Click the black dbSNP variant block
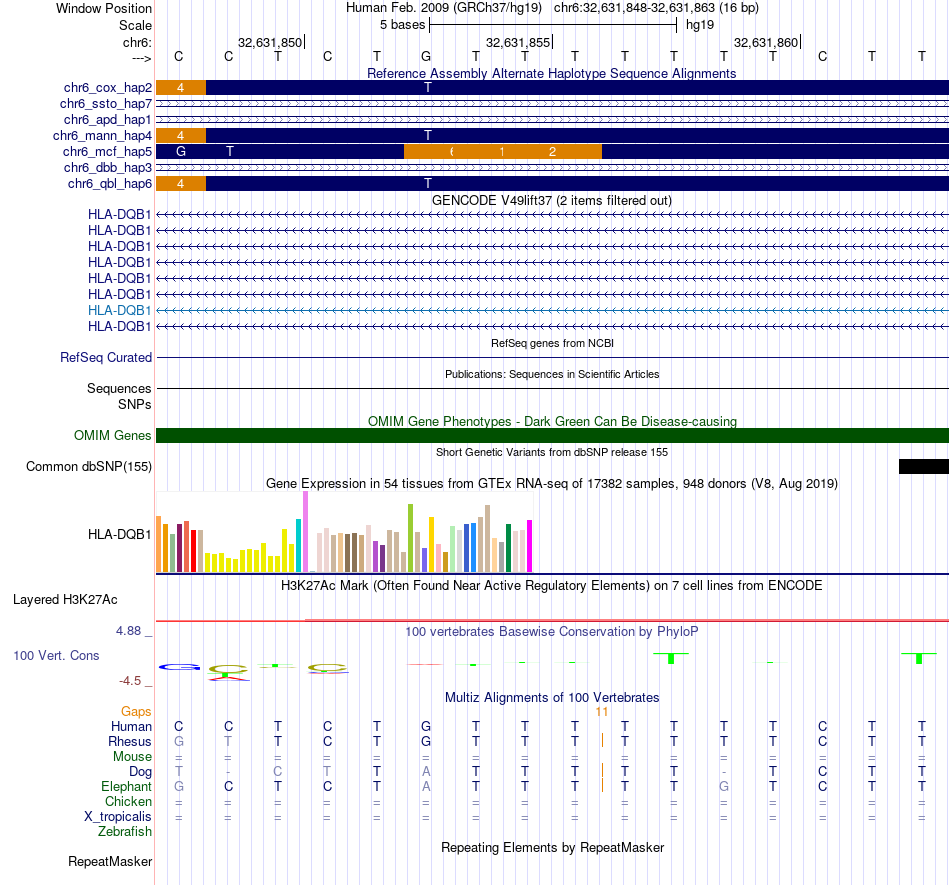 pos(923,466)
